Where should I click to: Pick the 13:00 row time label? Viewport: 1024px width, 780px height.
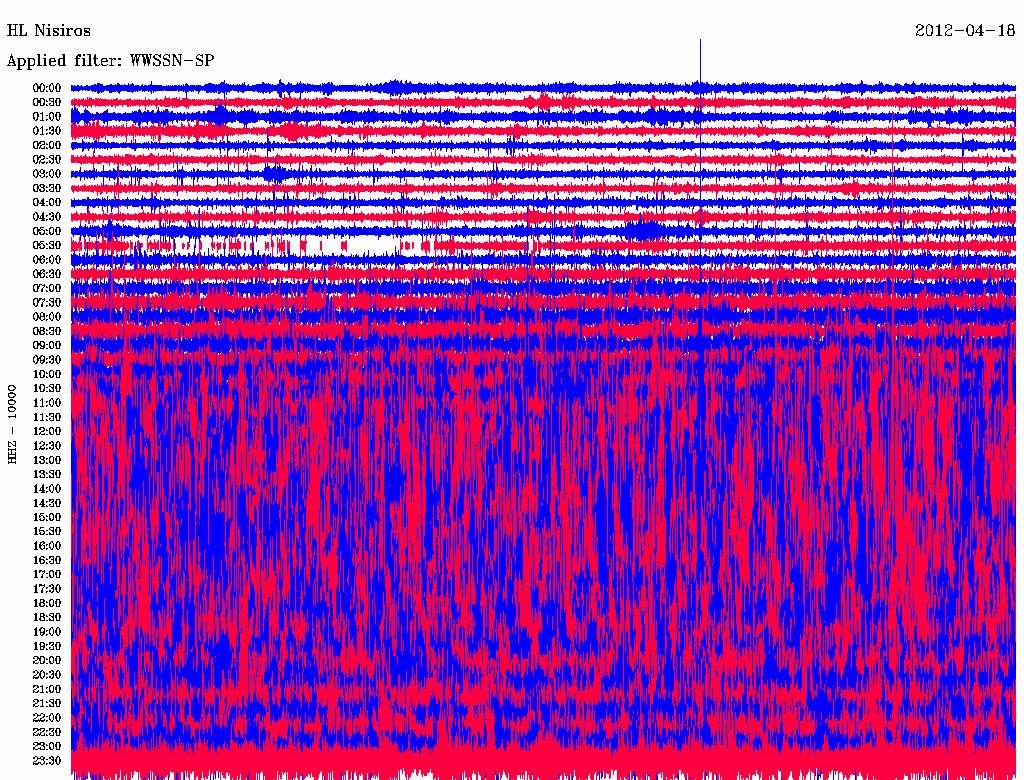pos(46,460)
